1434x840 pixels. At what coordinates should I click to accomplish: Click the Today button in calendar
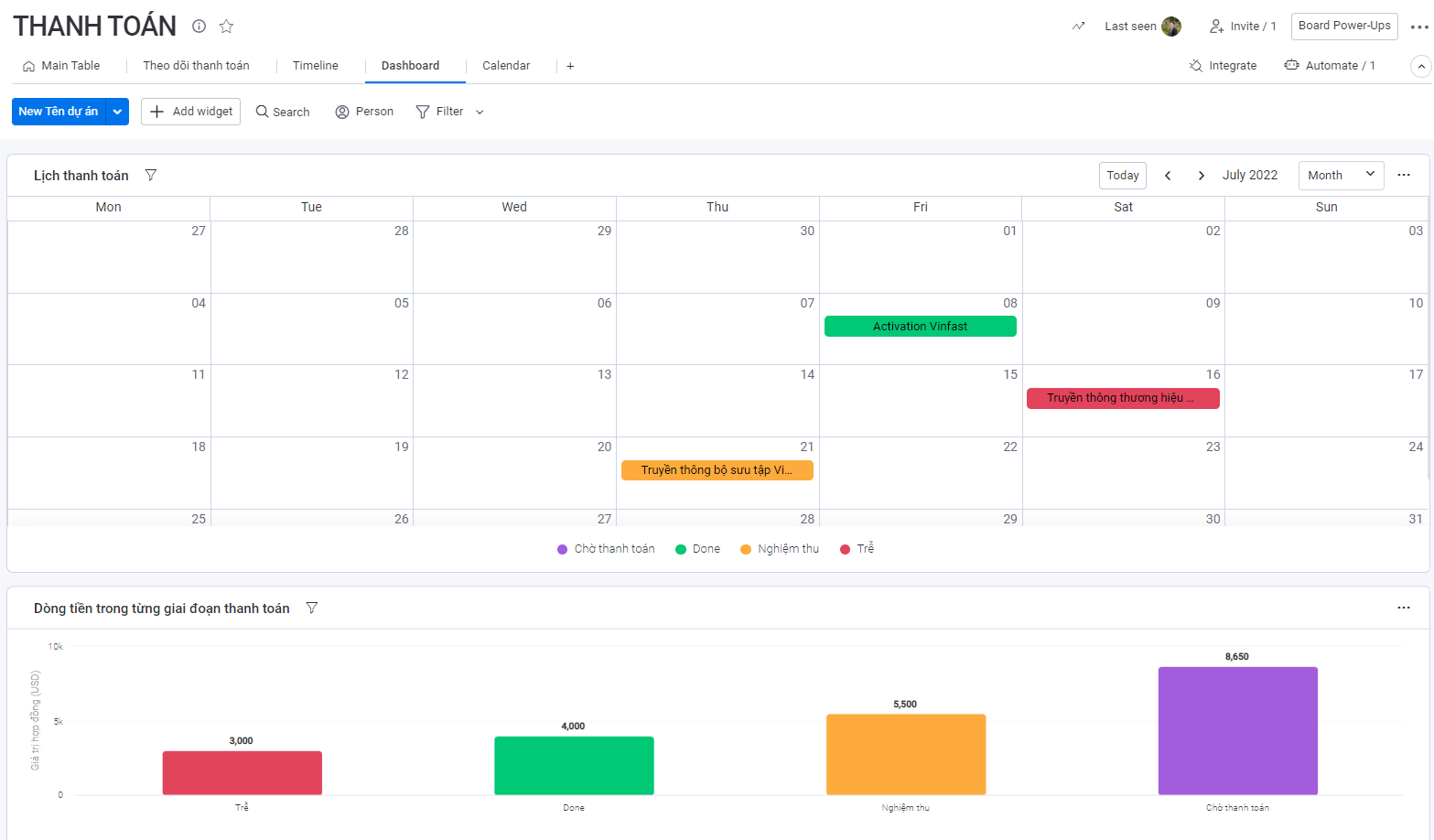click(1122, 175)
